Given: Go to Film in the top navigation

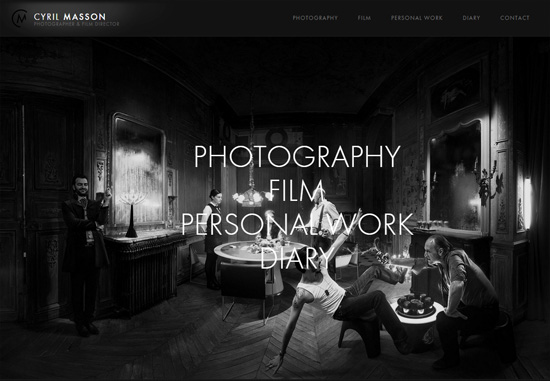Looking at the screenshot, I should coord(364,18).
